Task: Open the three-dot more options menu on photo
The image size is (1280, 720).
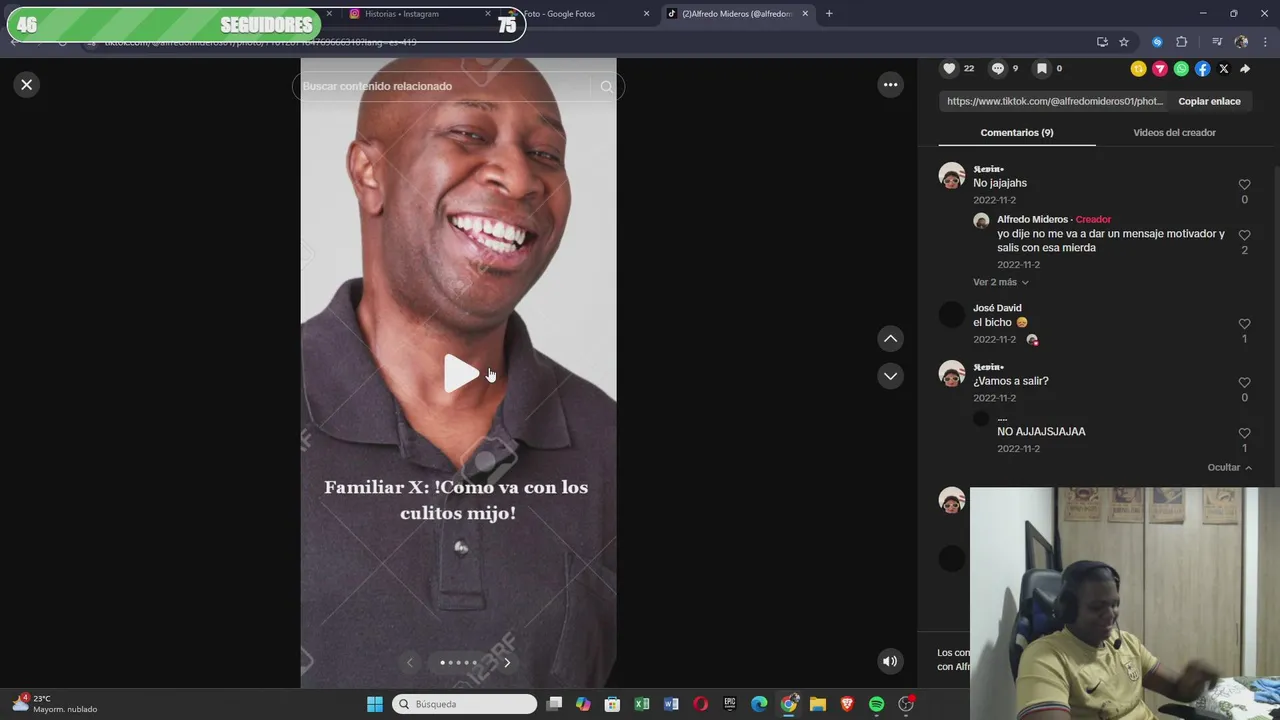Action: (890, 85)
